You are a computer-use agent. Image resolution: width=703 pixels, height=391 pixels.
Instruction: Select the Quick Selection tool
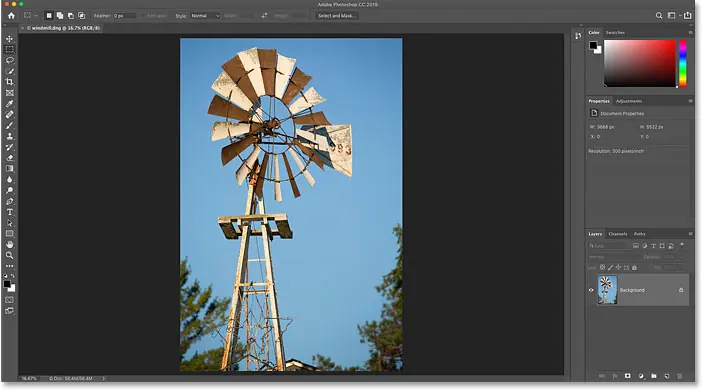click(x=9, y=71)
